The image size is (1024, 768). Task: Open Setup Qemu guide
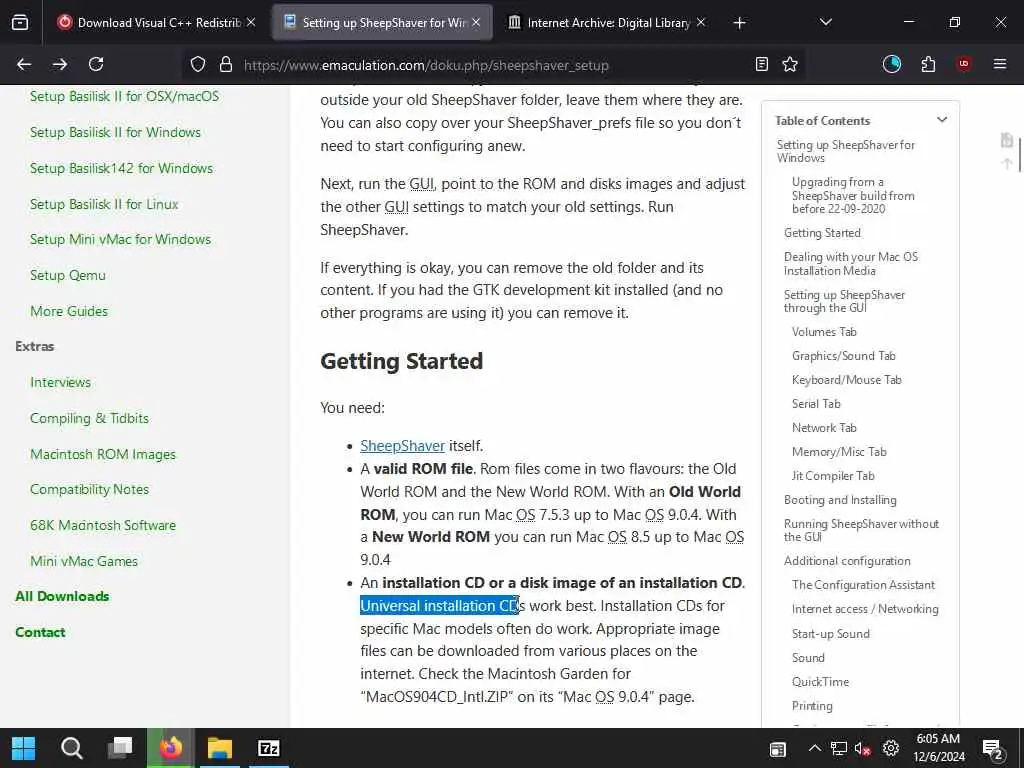68,276
